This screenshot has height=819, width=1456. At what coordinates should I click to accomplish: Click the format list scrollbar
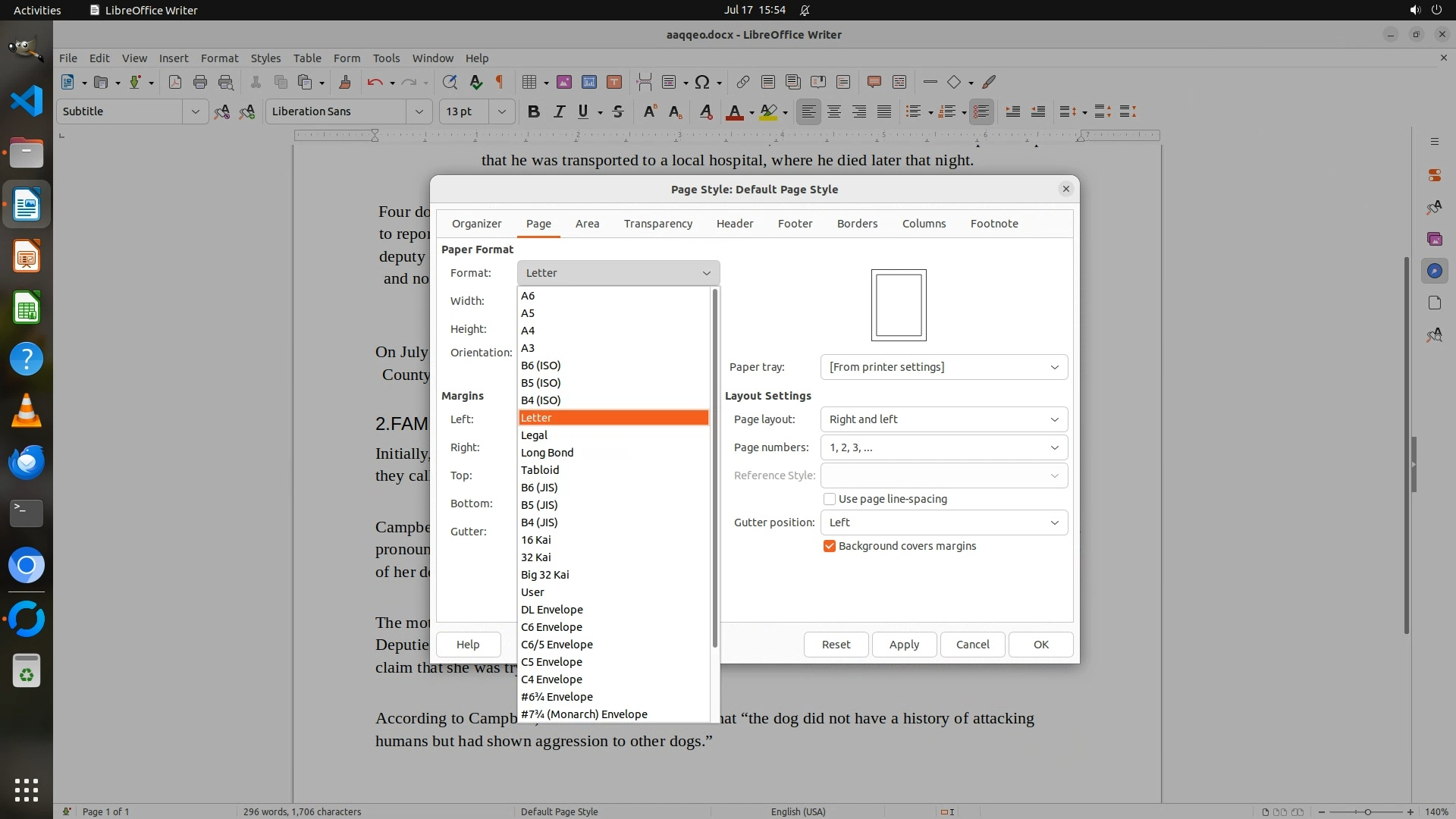tap(714, 470)
